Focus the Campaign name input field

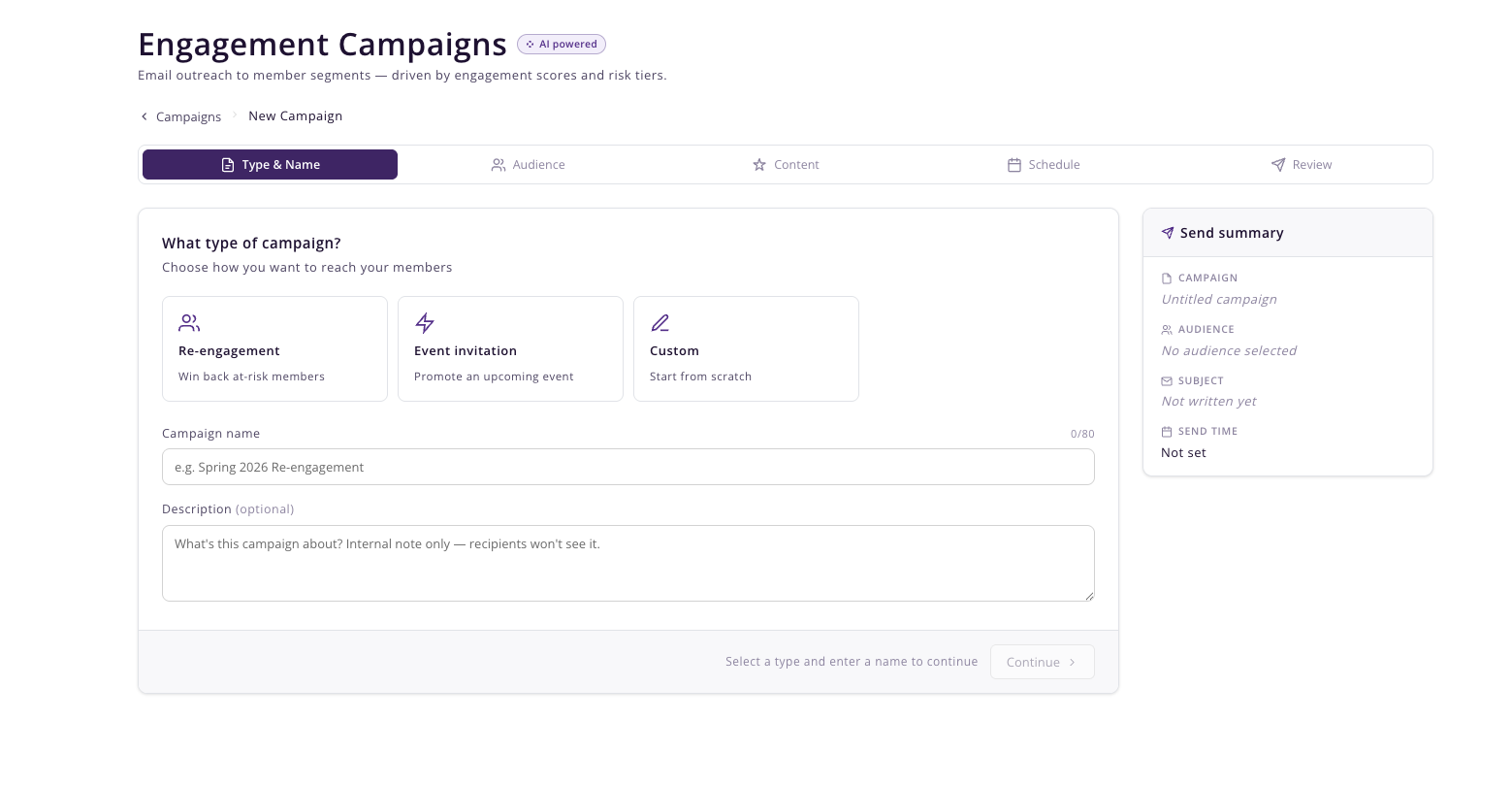pyautogui.click(x=628, y=467)
